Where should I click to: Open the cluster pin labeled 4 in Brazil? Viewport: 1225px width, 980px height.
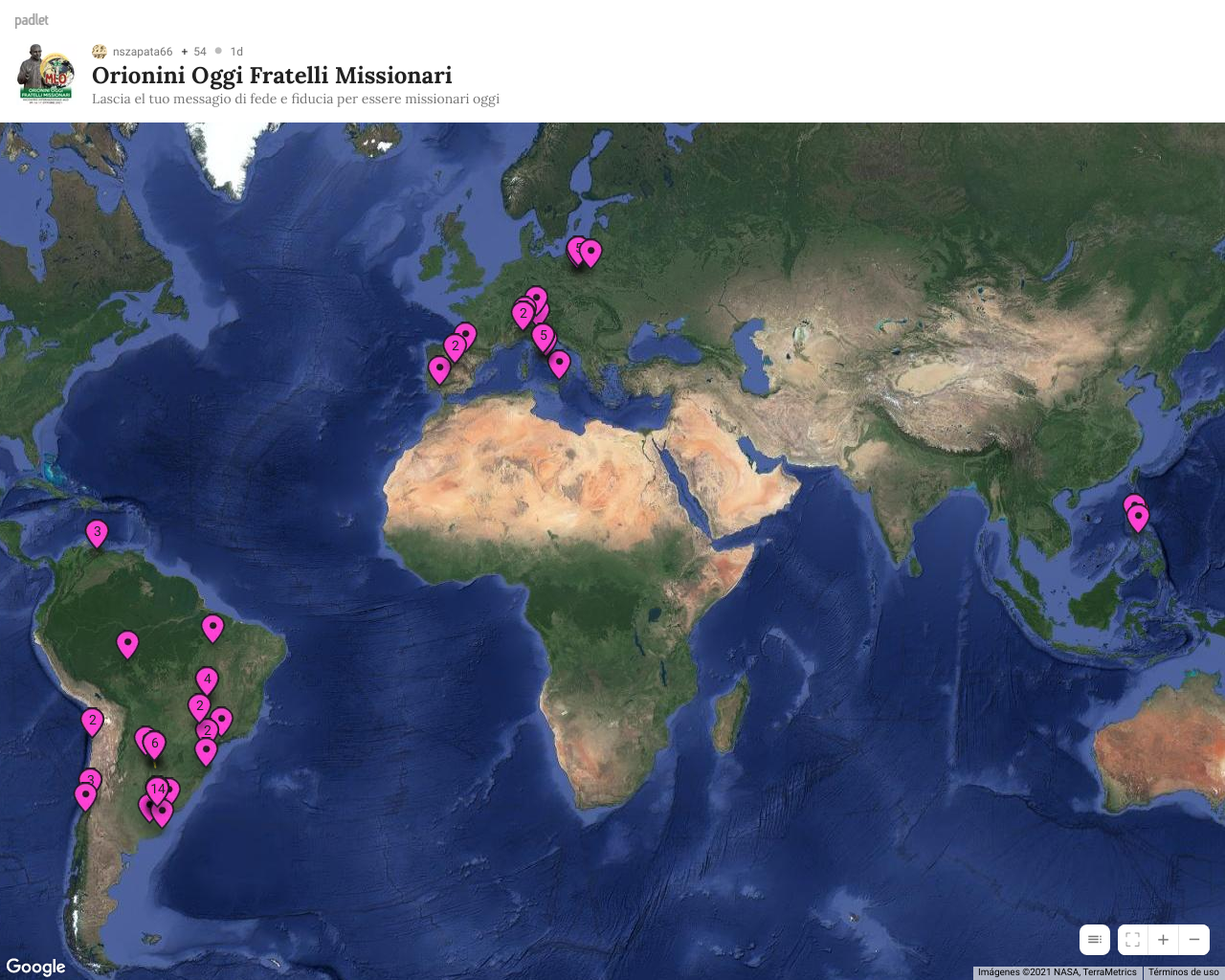[x=207, y=679]
